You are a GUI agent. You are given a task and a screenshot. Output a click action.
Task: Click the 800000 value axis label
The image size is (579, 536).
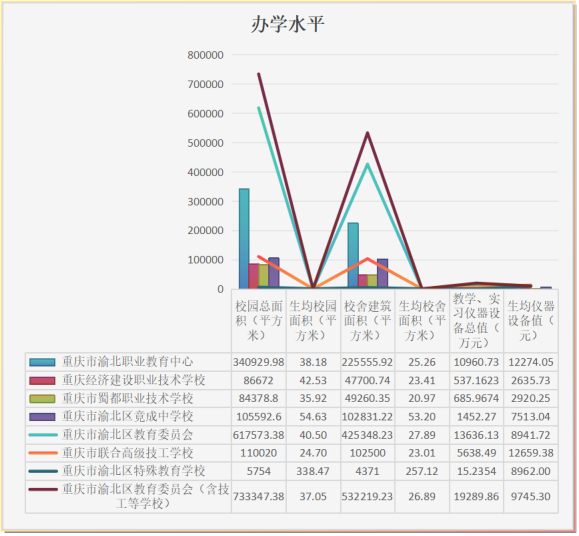click(x=205, y=55)
